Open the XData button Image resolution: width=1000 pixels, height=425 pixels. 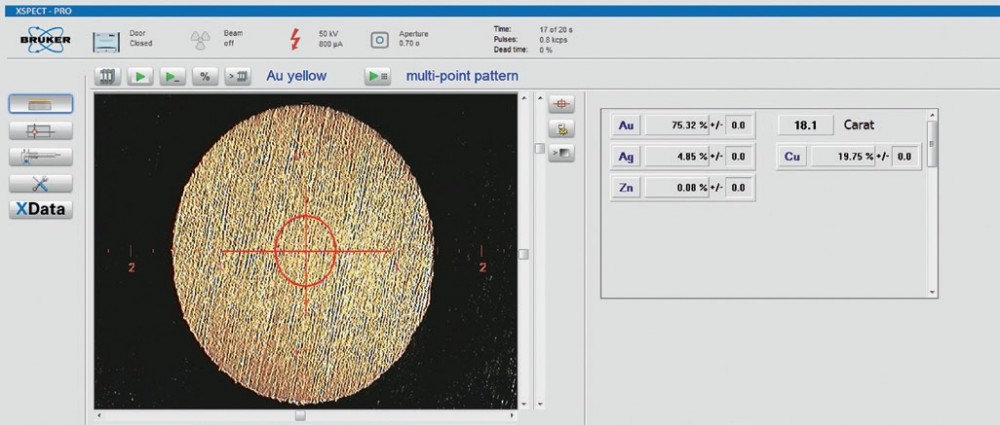click(41, 209)
